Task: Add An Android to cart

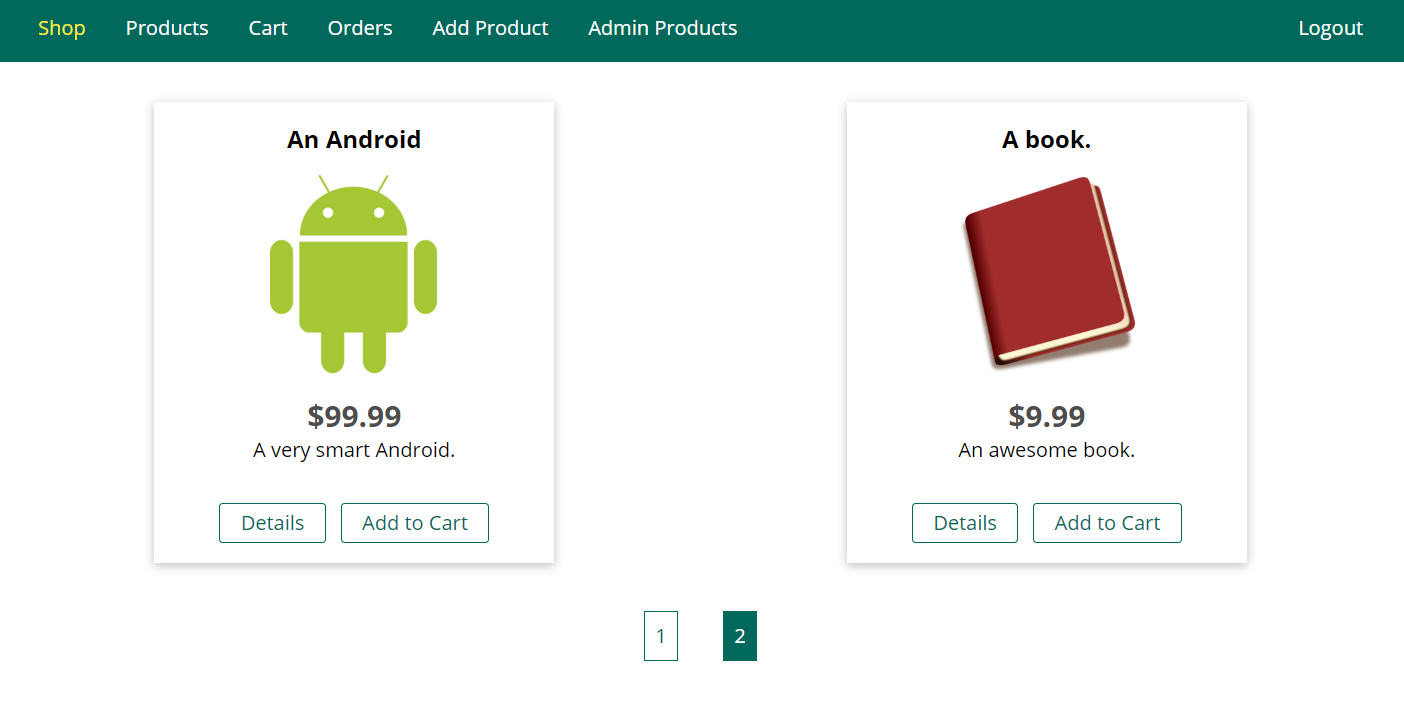Action: coord(414,523)
